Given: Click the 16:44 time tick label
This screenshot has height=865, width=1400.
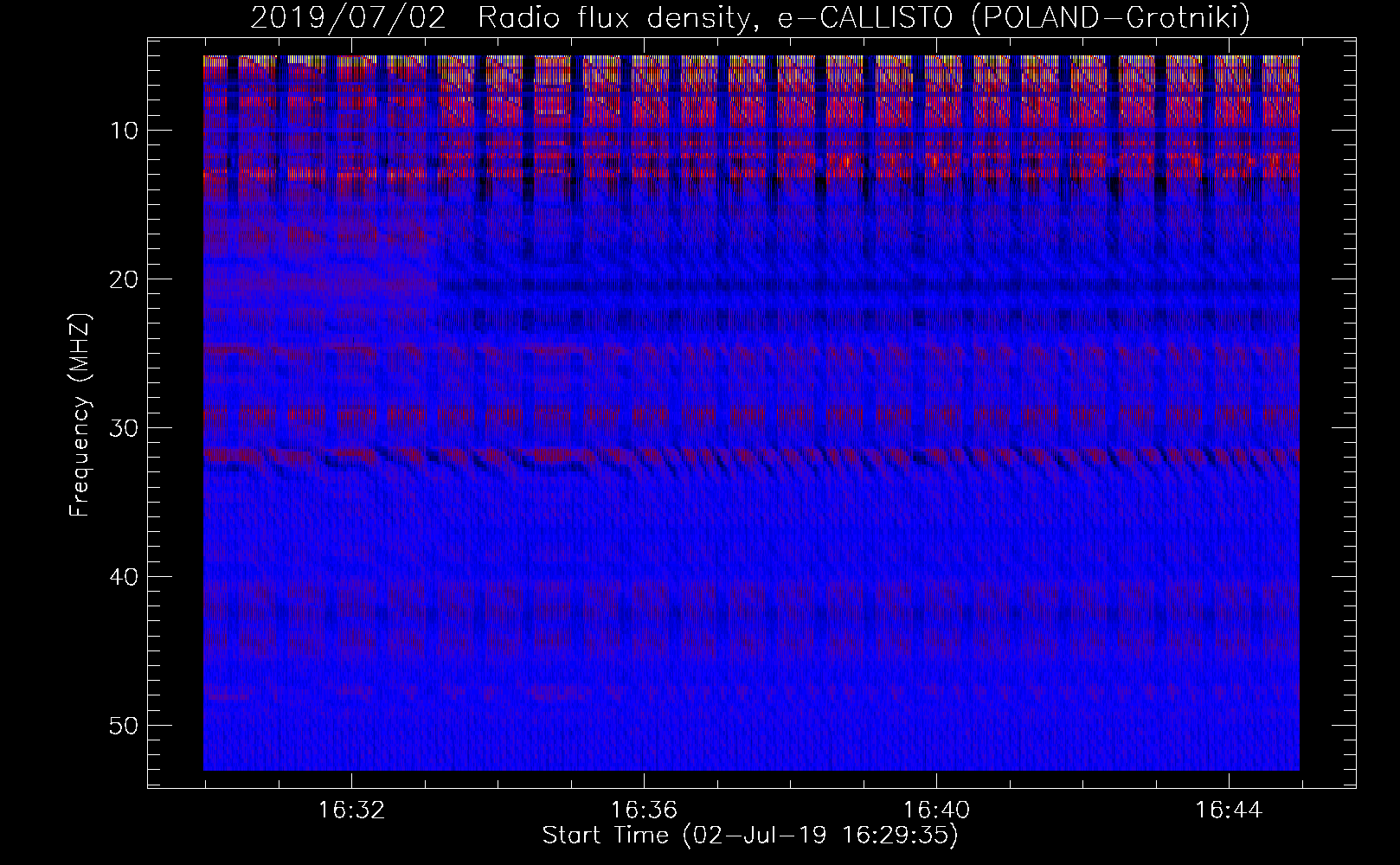Looking at the screenshot, I should click(1229, 811).
